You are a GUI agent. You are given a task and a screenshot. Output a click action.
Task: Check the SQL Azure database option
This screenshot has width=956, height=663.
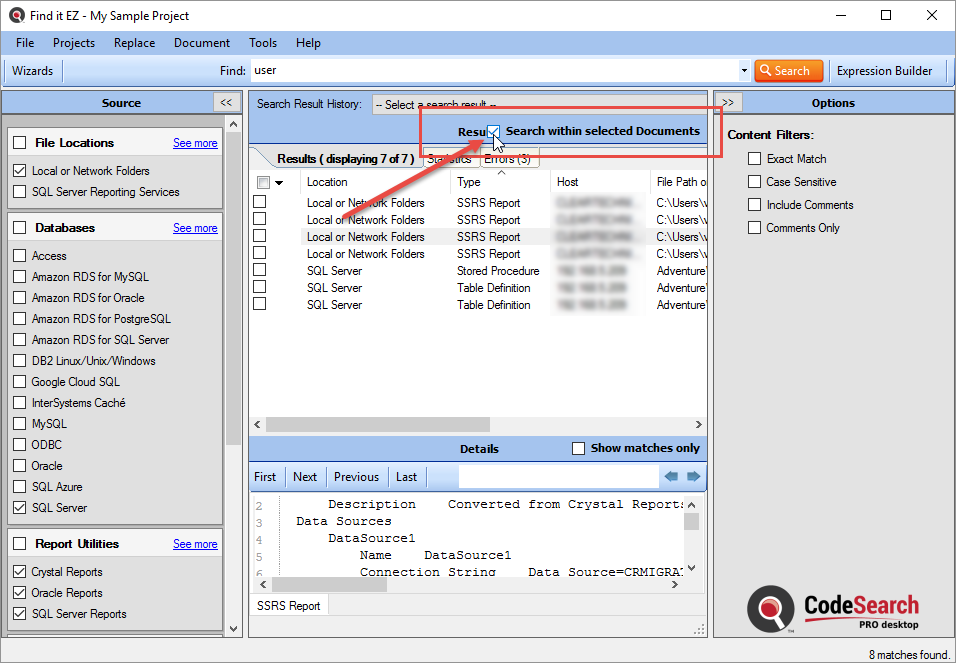20,487
